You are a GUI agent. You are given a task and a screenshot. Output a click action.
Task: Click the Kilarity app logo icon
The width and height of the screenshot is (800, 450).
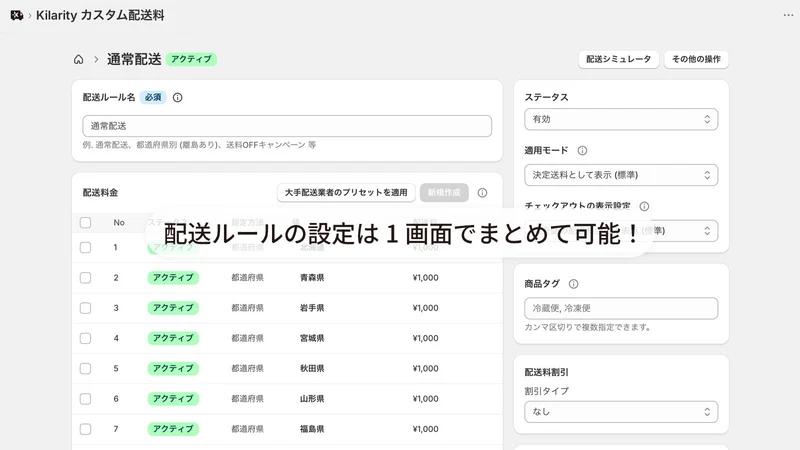click(17, 15)
